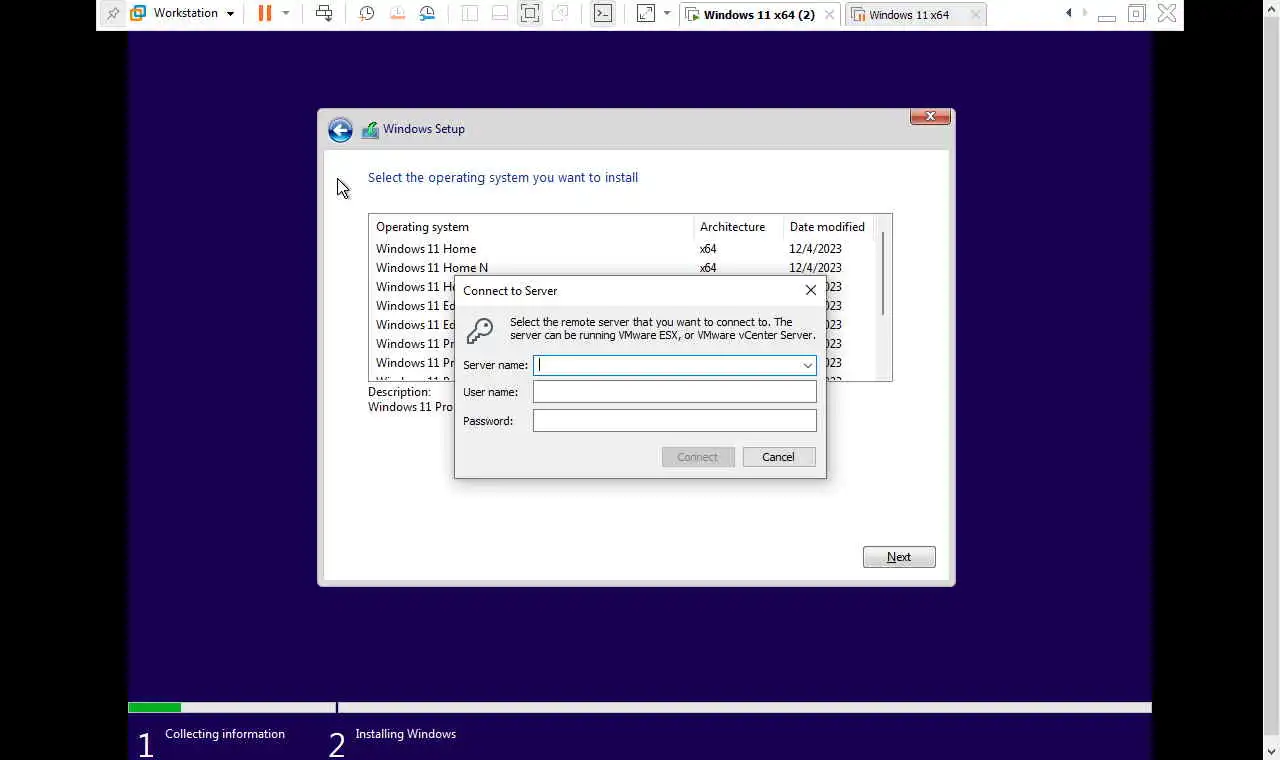
Task: Close the Windows Setup window
Action: tap(930, 117)
